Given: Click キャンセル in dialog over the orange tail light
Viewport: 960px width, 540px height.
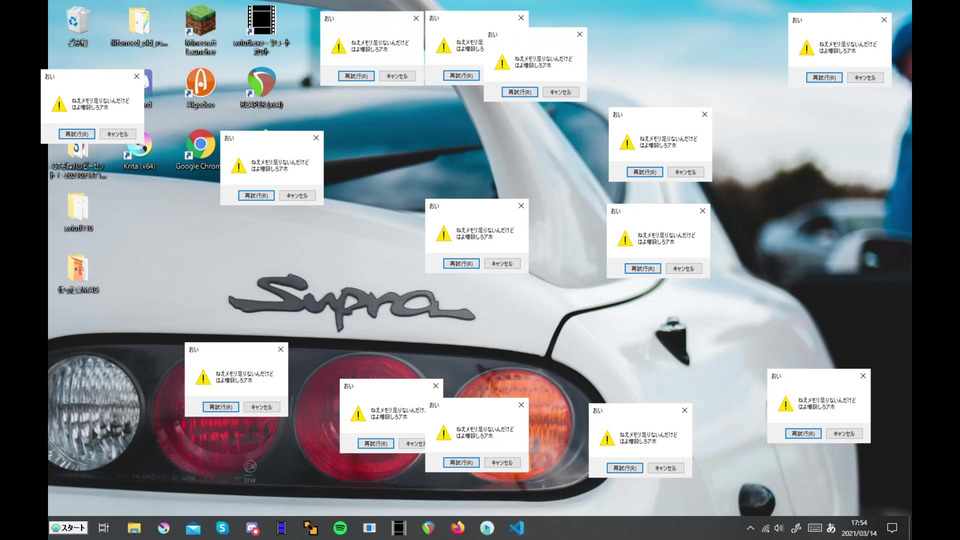Looking at the screenshot, I should [x=502, y=462].
